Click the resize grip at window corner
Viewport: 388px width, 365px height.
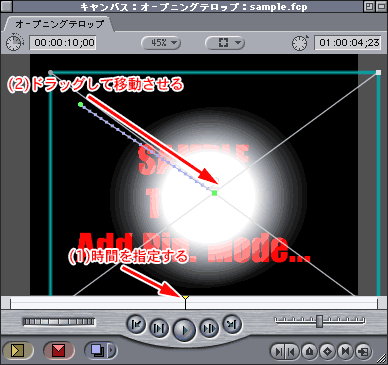tap(381, 359)
